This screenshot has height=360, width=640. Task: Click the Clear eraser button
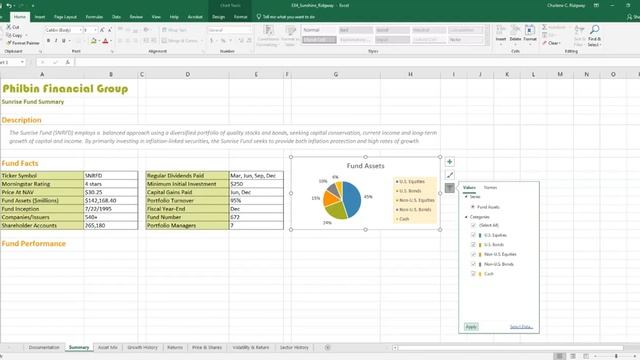pyautogui.click(x=552, y=43)
